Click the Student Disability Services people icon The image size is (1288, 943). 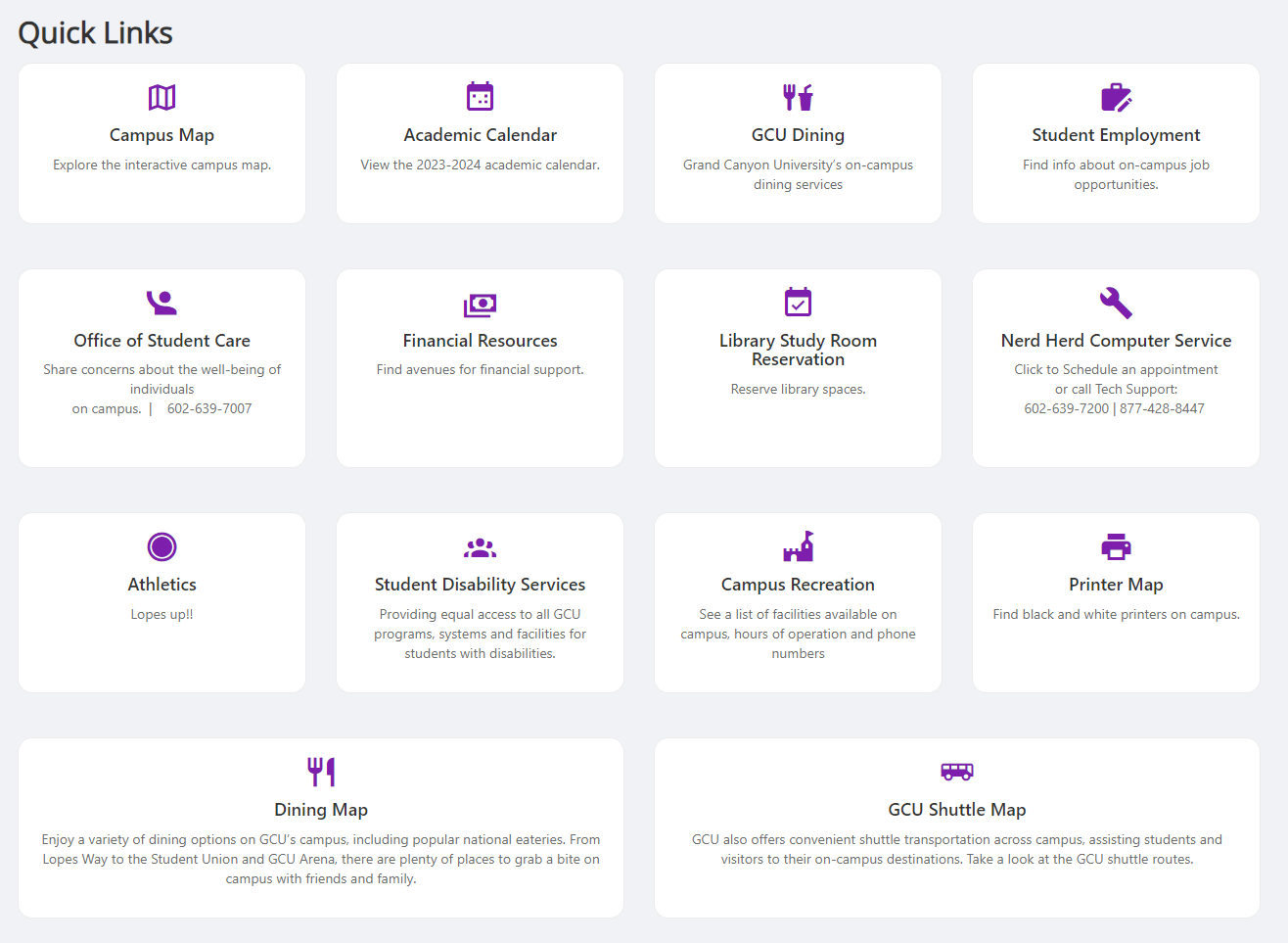(480, 548)
